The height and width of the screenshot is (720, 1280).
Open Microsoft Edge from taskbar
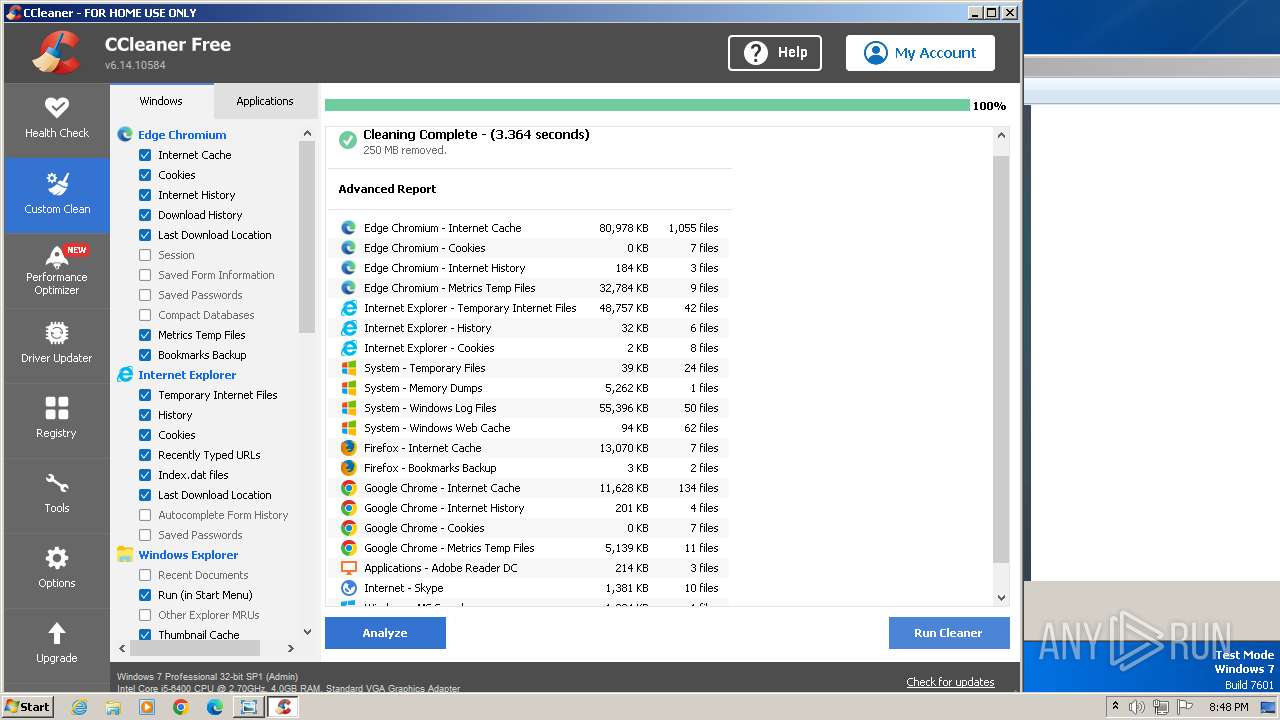[215, 707]
